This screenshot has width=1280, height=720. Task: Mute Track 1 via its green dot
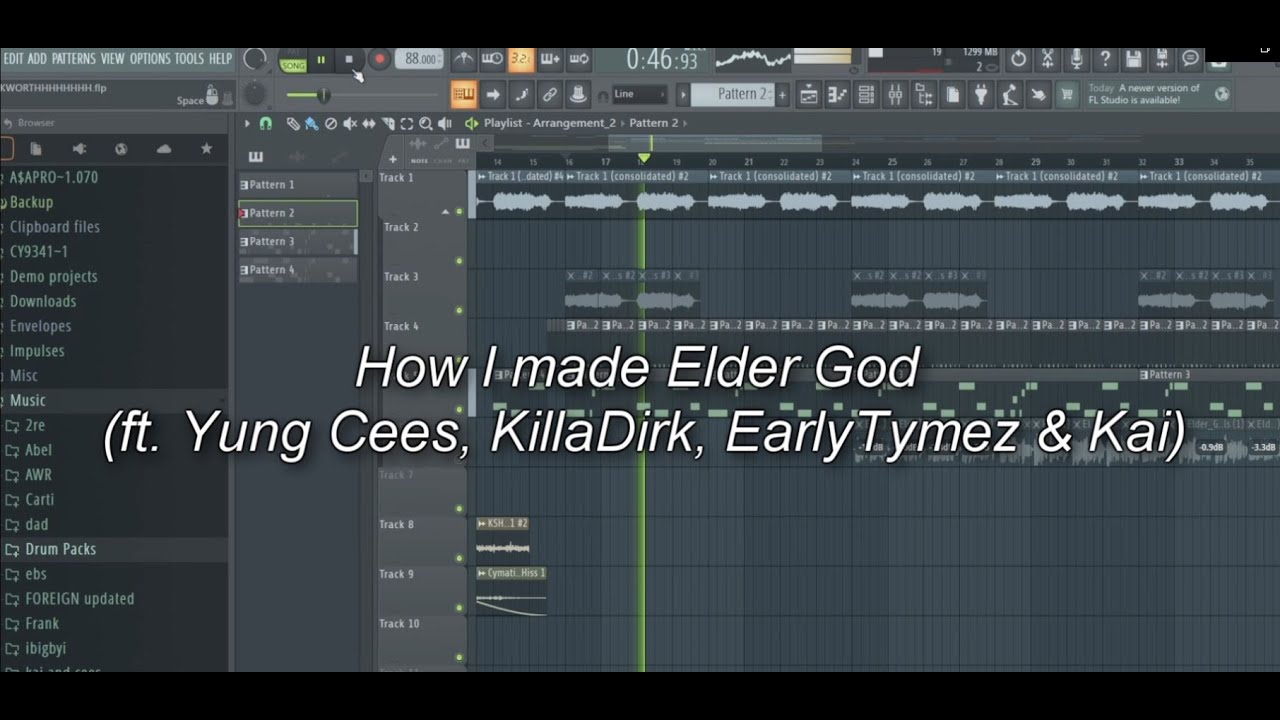pos(459,212)
